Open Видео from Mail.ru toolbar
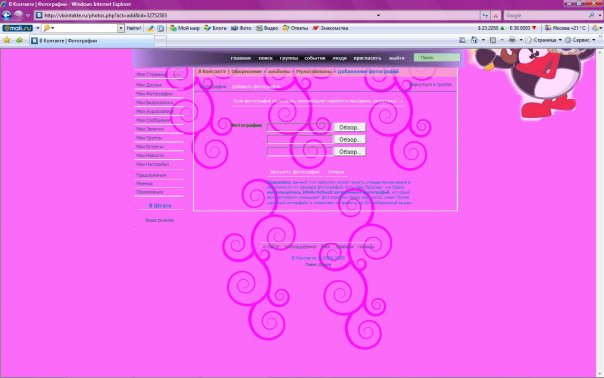This screenshot has height=378, width=604. [267, 28]
